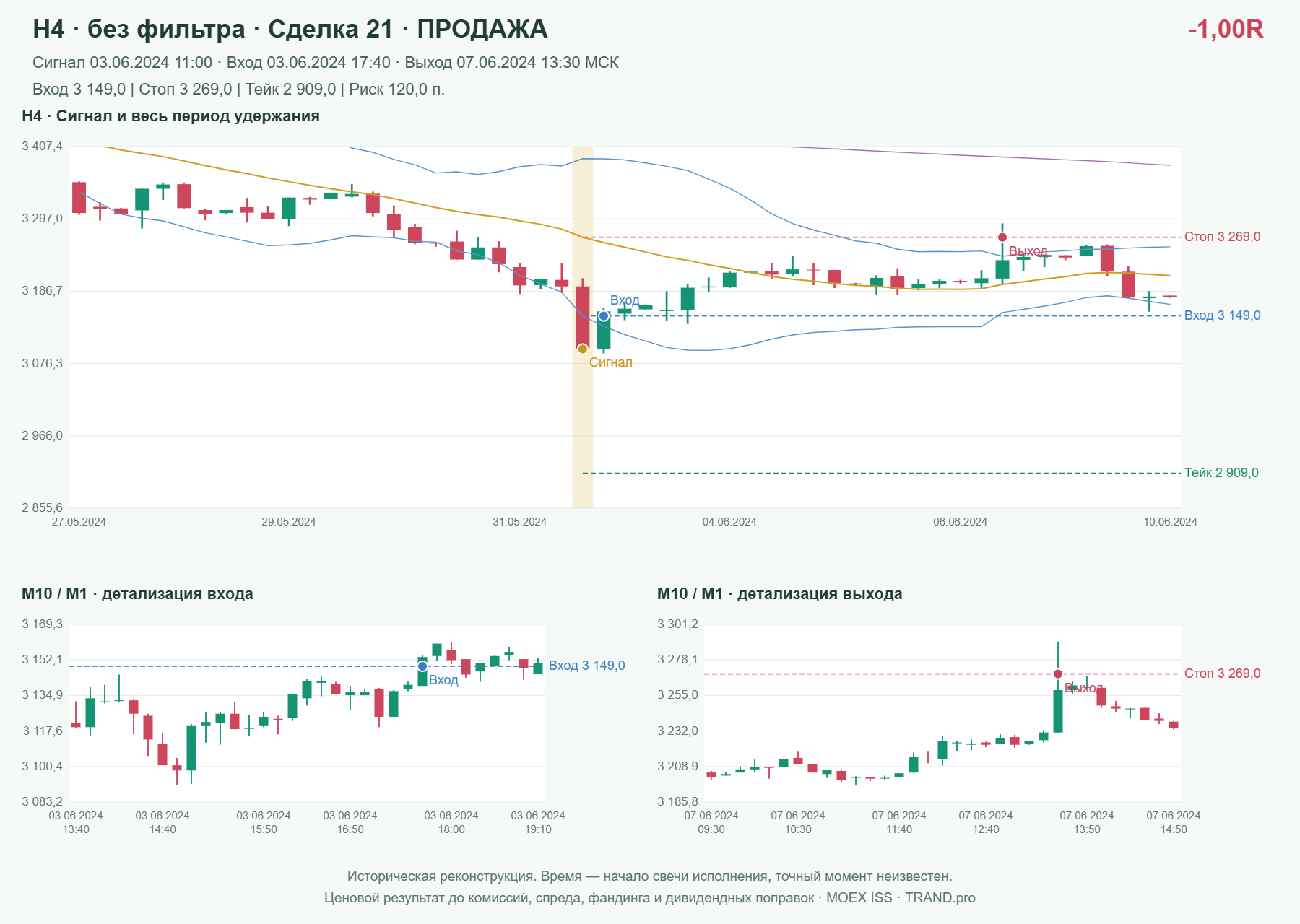
Task: Click the orange Сигнал marker dot on the H4 chart
Action: pos(583,349)
